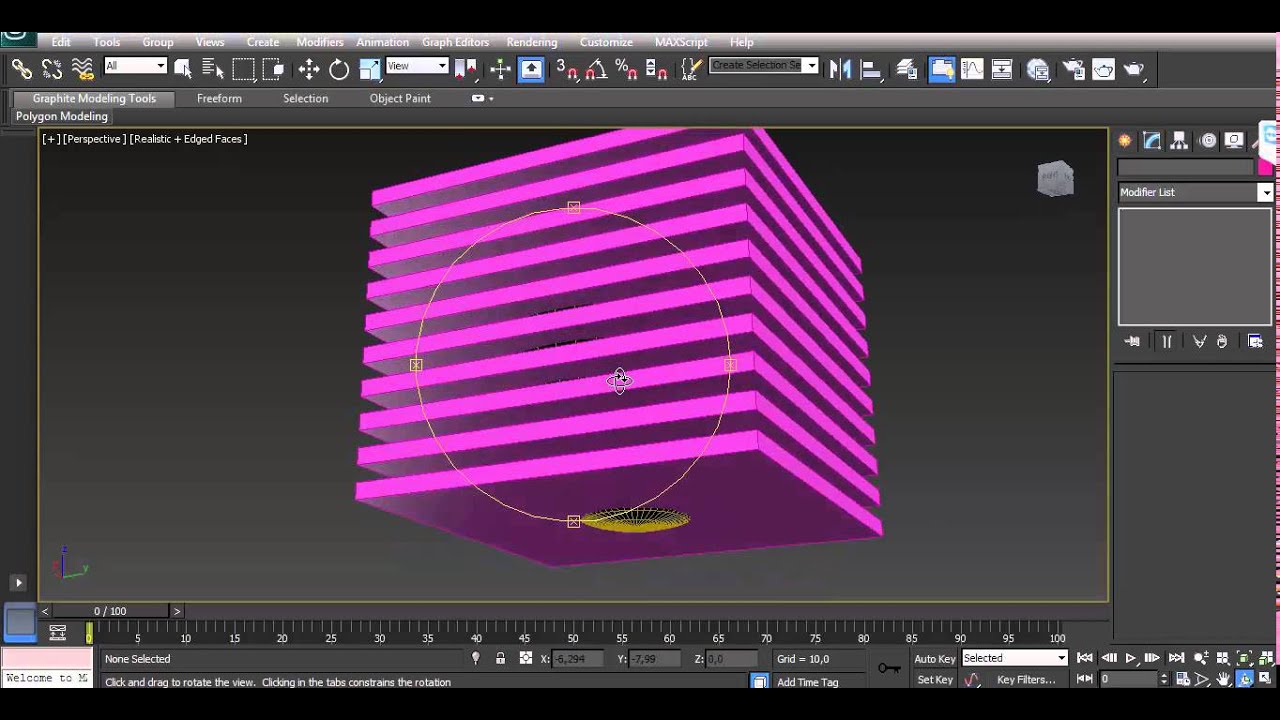This screenshot has height=720, width=1280.
Task: Open Edit Named Selection Sets
Action: (691, 69)
